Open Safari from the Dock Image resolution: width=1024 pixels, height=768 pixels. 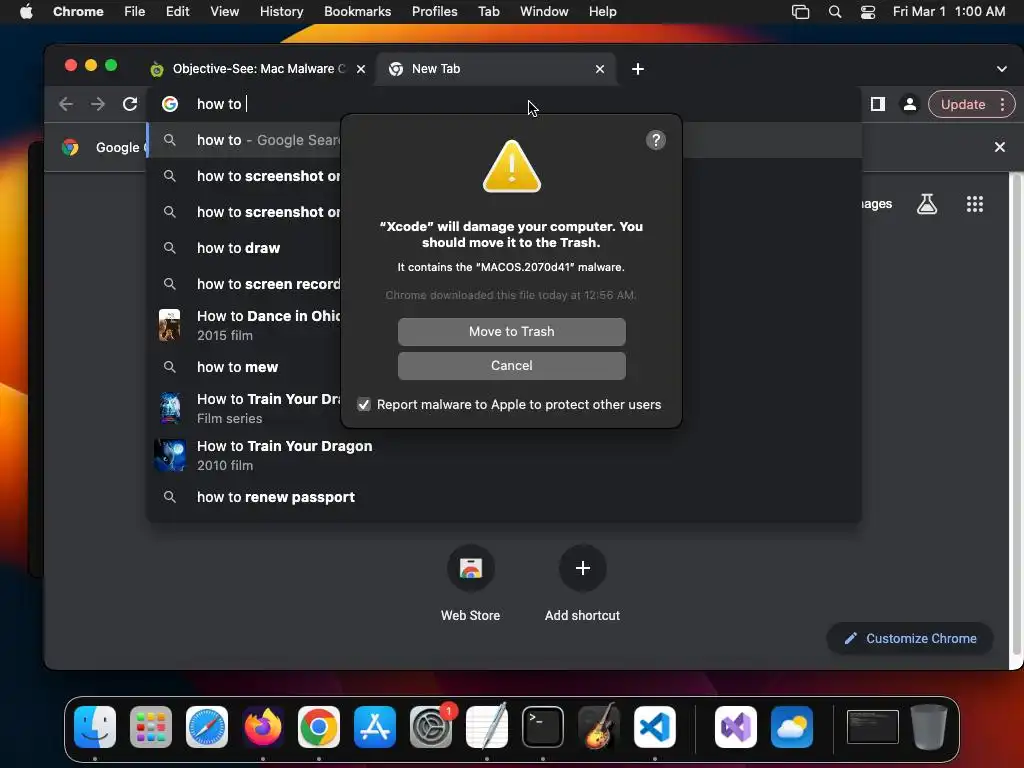(x=207, y=727)
